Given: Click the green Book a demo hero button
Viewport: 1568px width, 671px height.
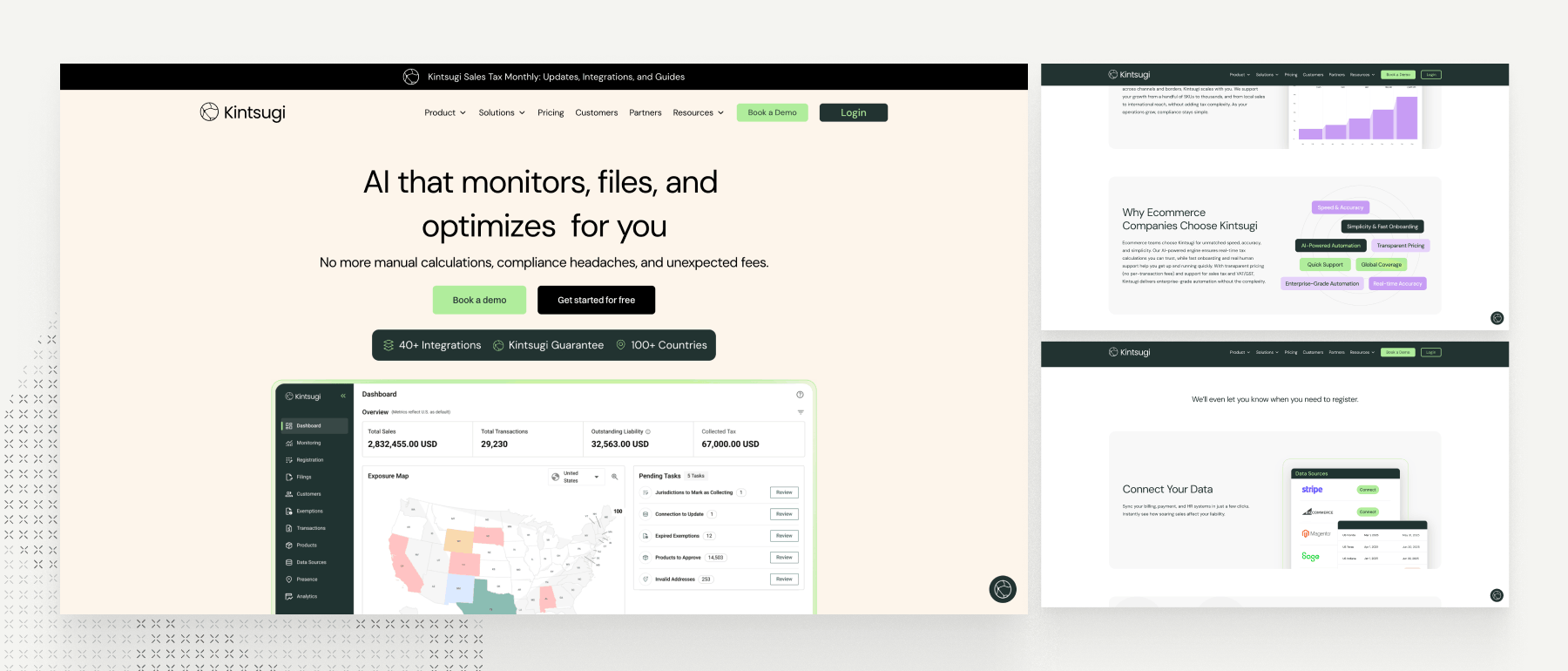Looking at the screenshot, I should point(479,300).
